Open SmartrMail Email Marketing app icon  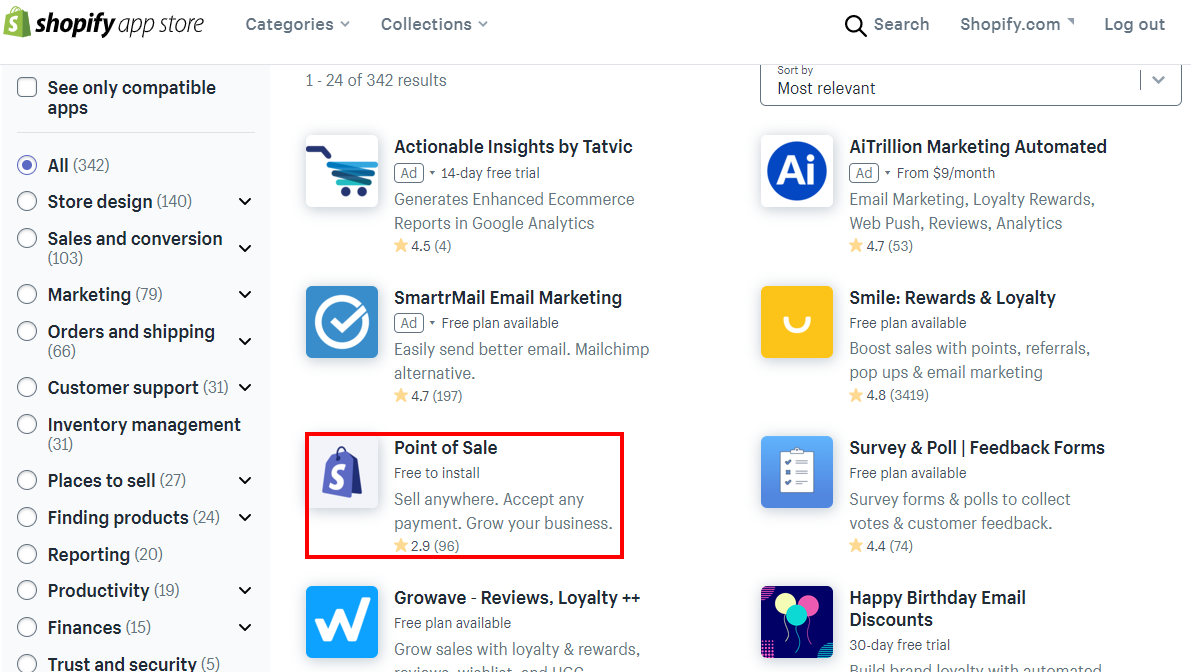(x=342, y=322)
